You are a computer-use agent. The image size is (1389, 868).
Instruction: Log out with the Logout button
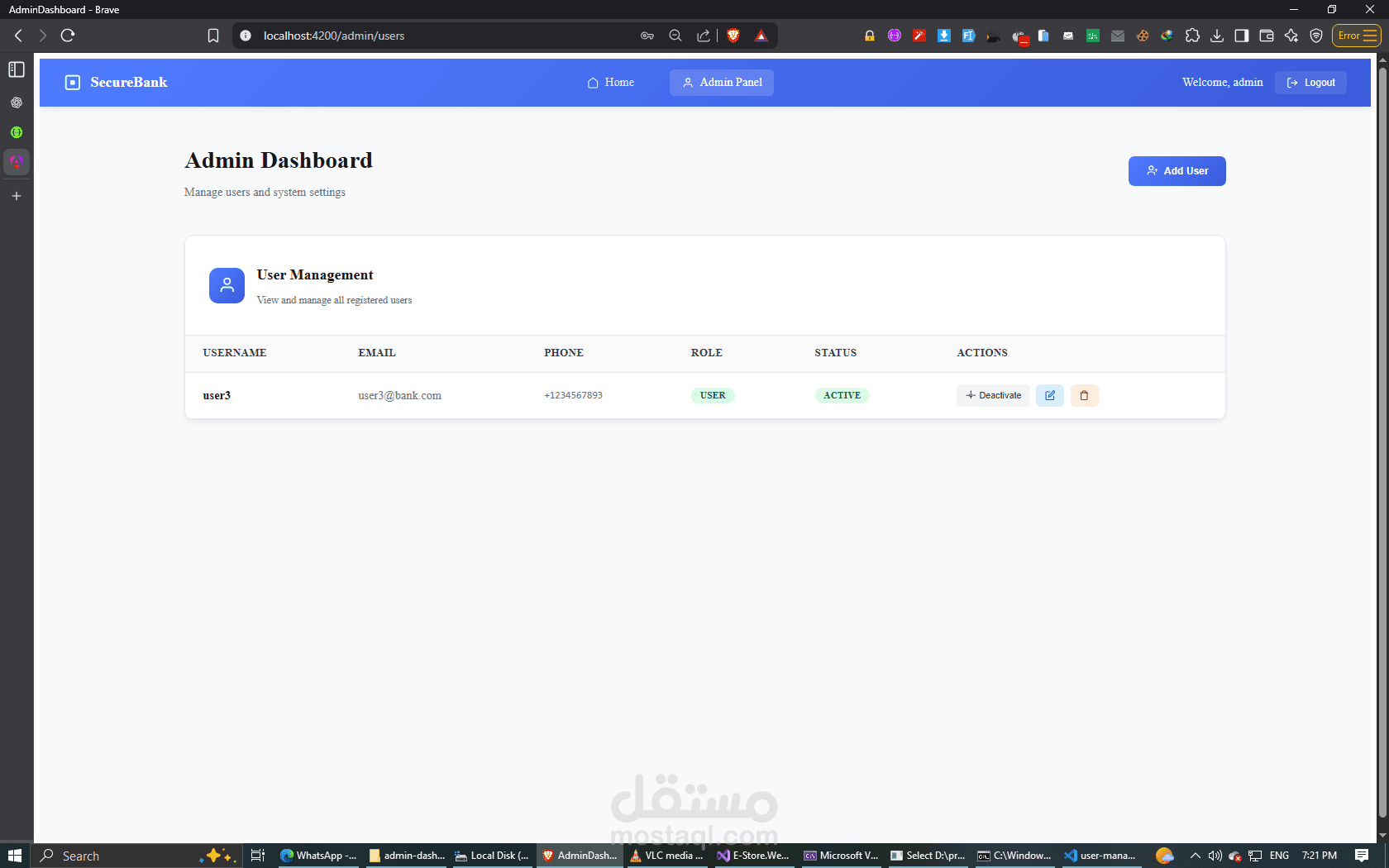(1310, 83)
